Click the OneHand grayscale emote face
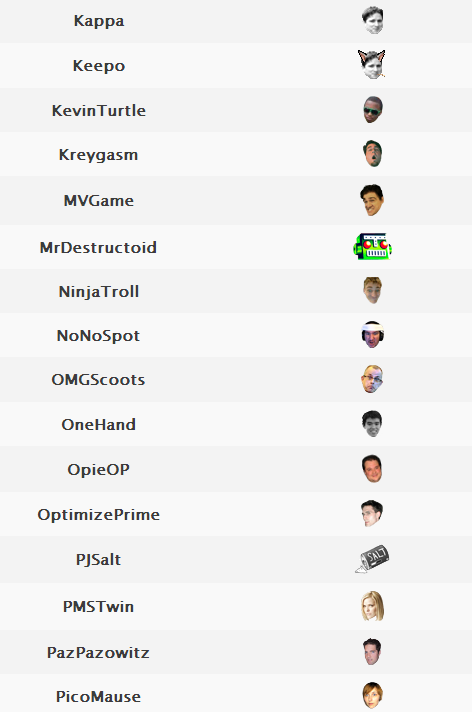The height and width of the screenshot is (712, 472). (x=373, y=424)
